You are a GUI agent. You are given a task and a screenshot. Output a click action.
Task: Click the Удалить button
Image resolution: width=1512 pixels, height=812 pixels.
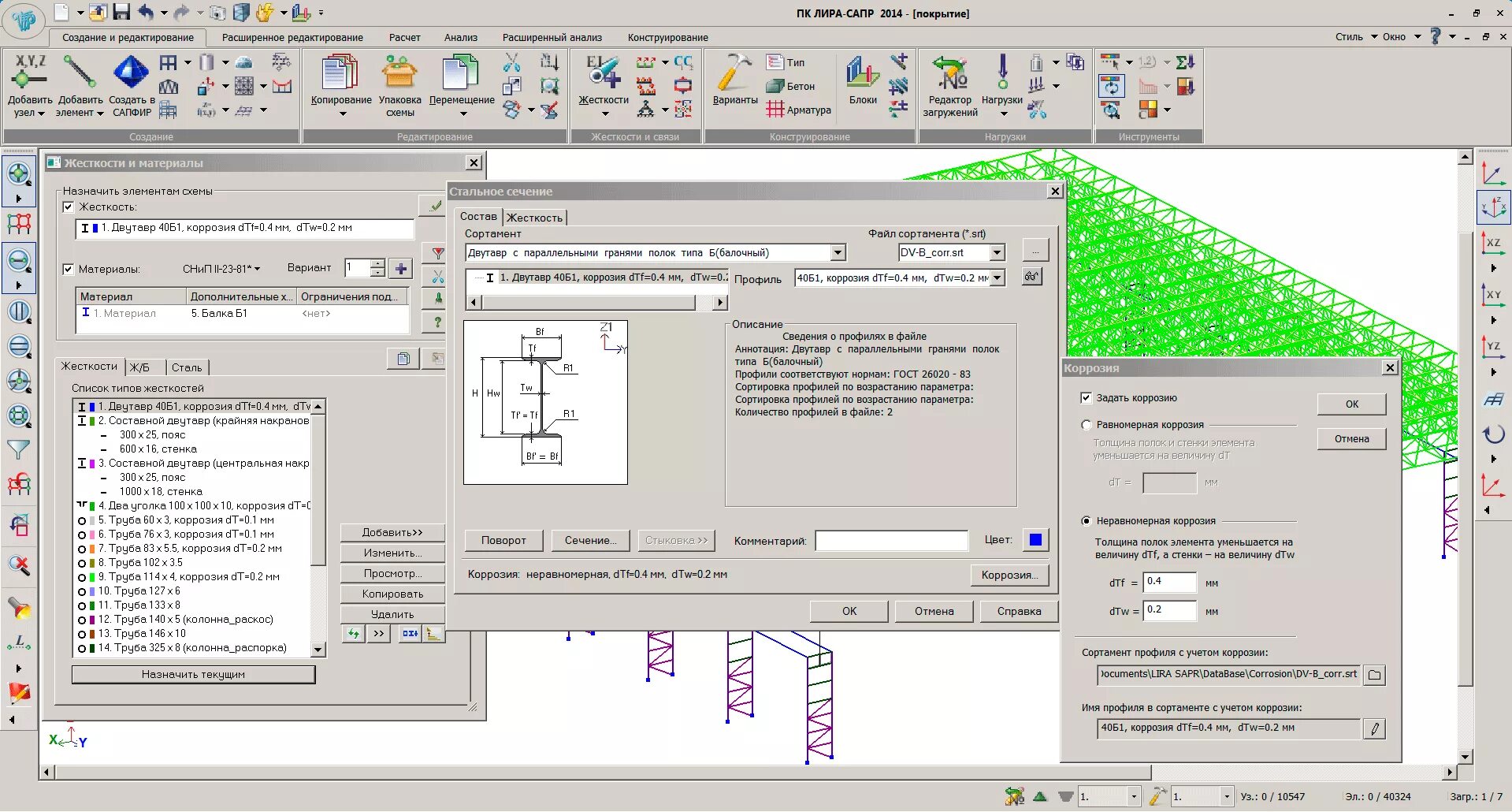392,614
